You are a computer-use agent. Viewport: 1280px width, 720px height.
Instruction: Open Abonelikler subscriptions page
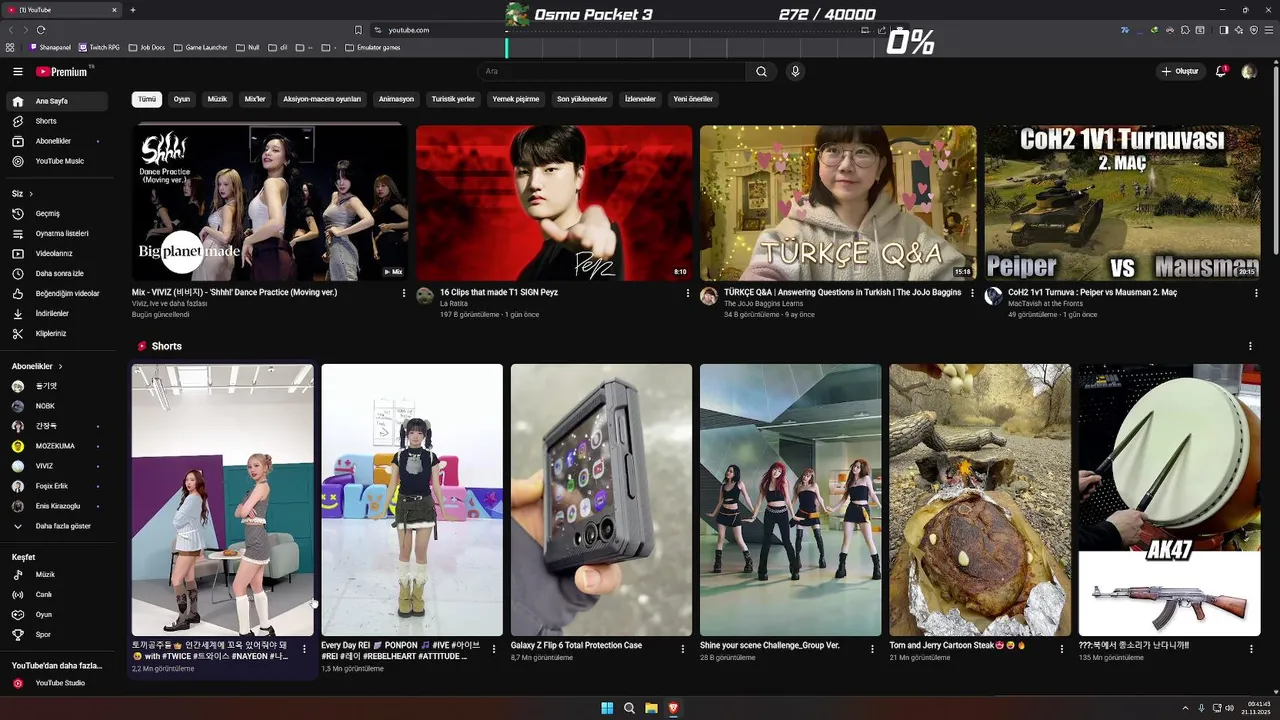point(56,141)
